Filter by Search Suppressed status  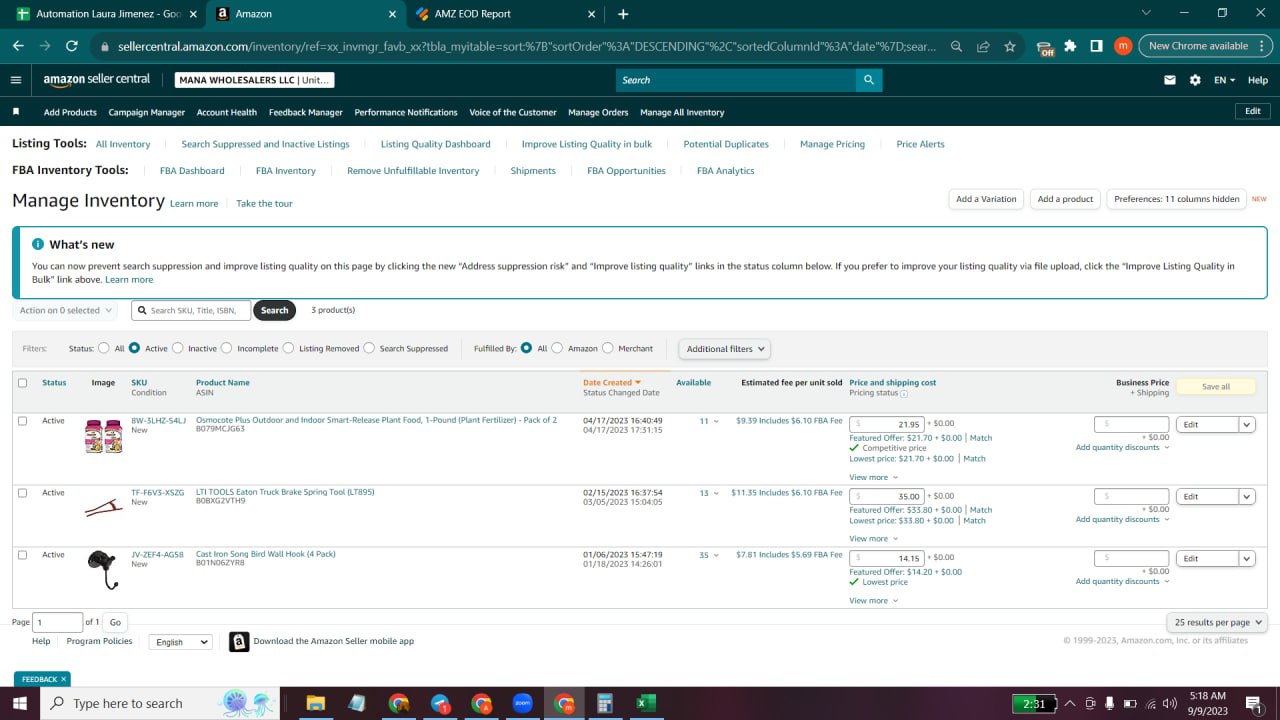tap(369, 349)
